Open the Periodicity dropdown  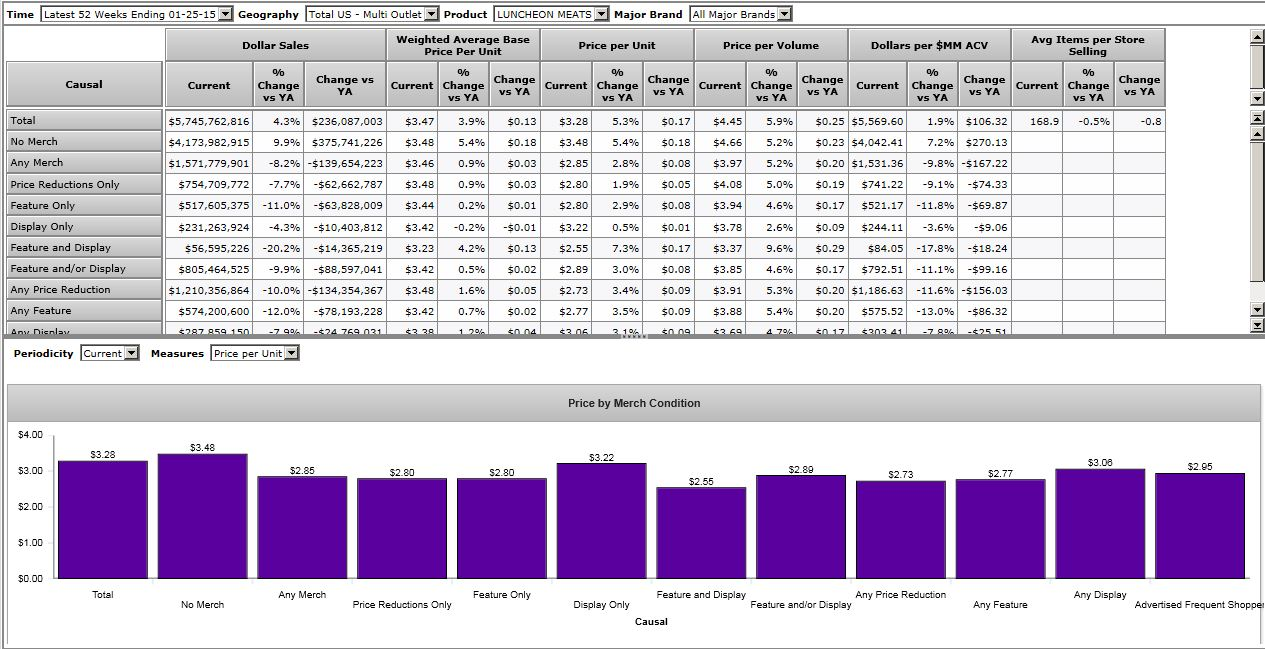[109, 353]
